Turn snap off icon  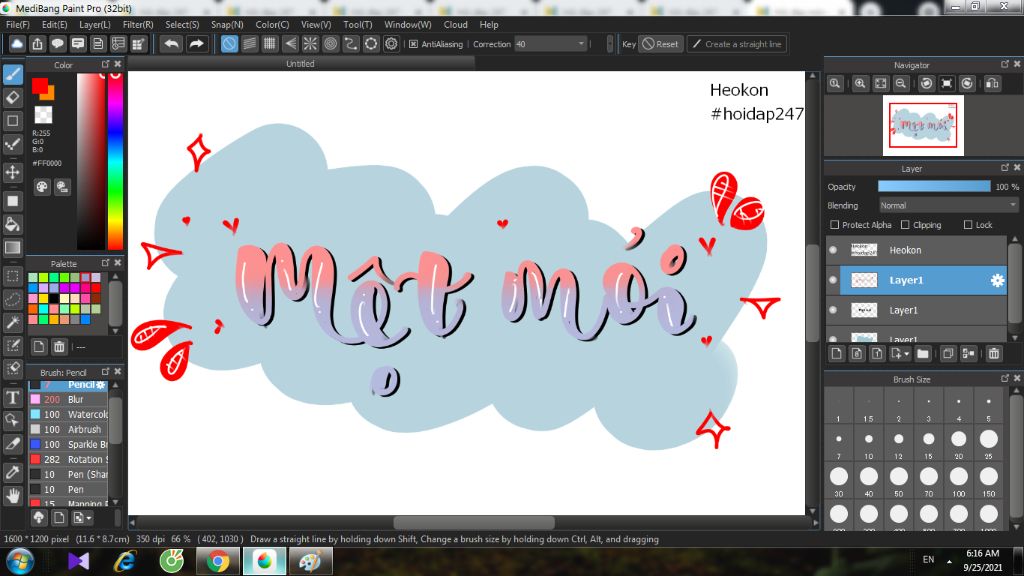229,44
